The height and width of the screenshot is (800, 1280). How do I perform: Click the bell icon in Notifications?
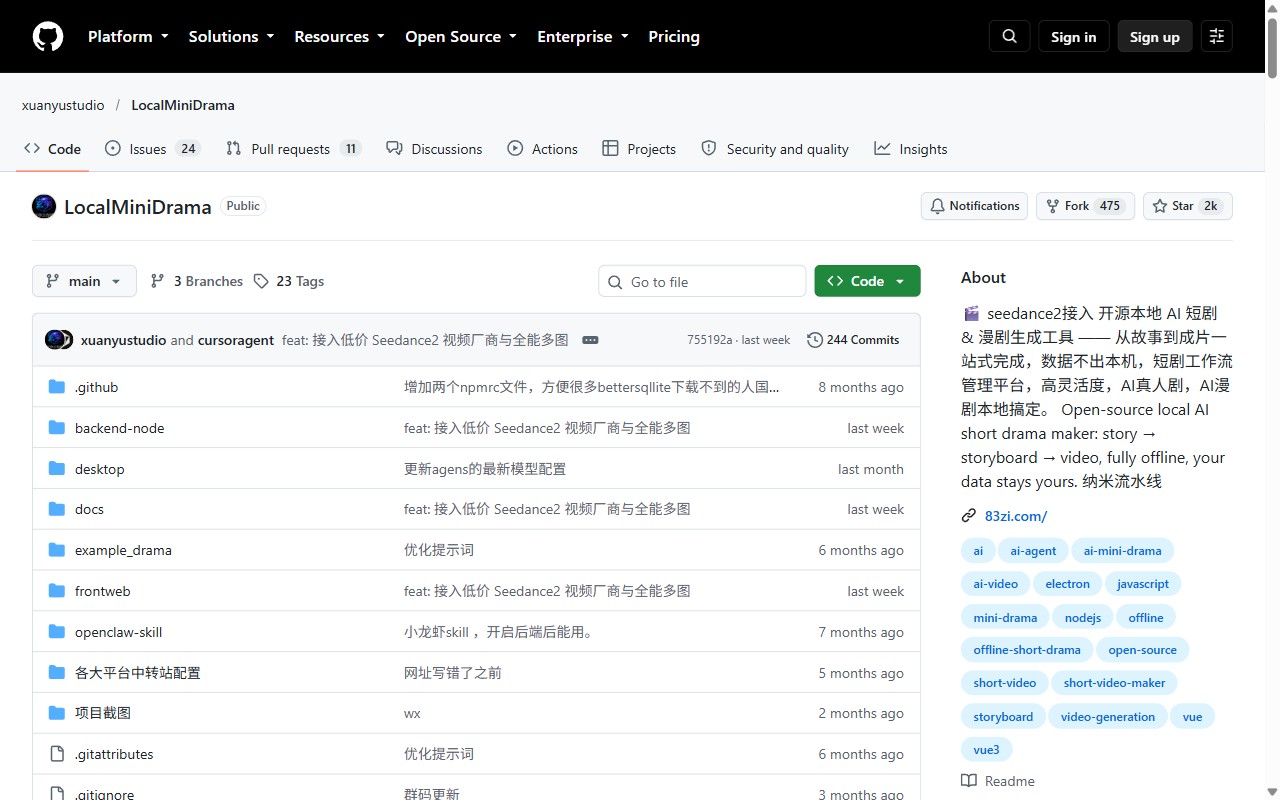point(937,206)
